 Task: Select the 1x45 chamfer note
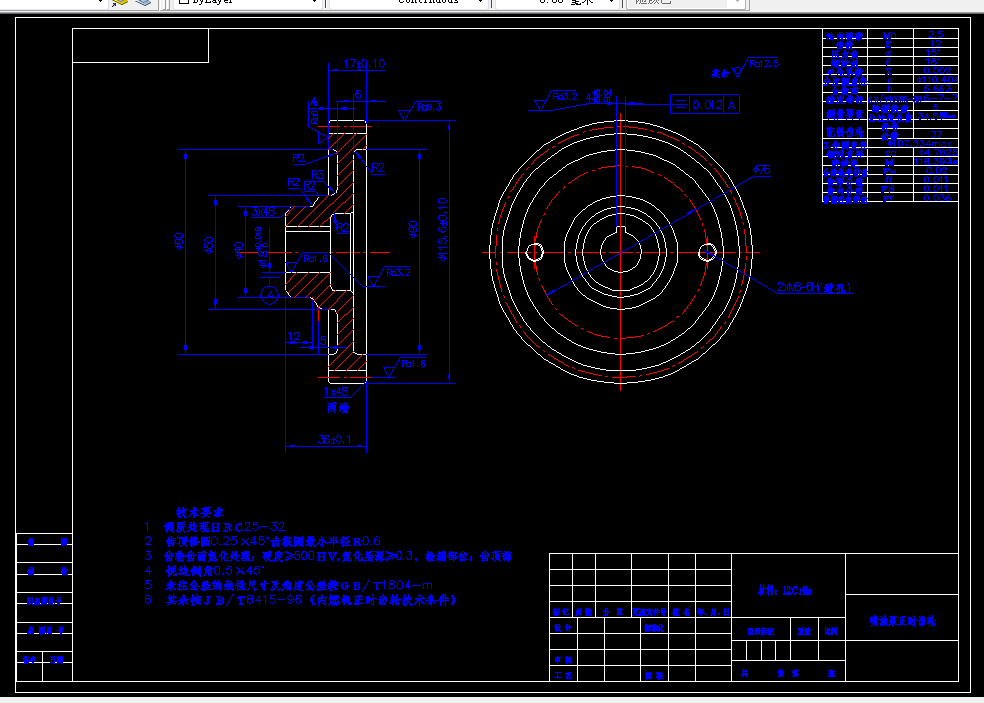point(336,392)
